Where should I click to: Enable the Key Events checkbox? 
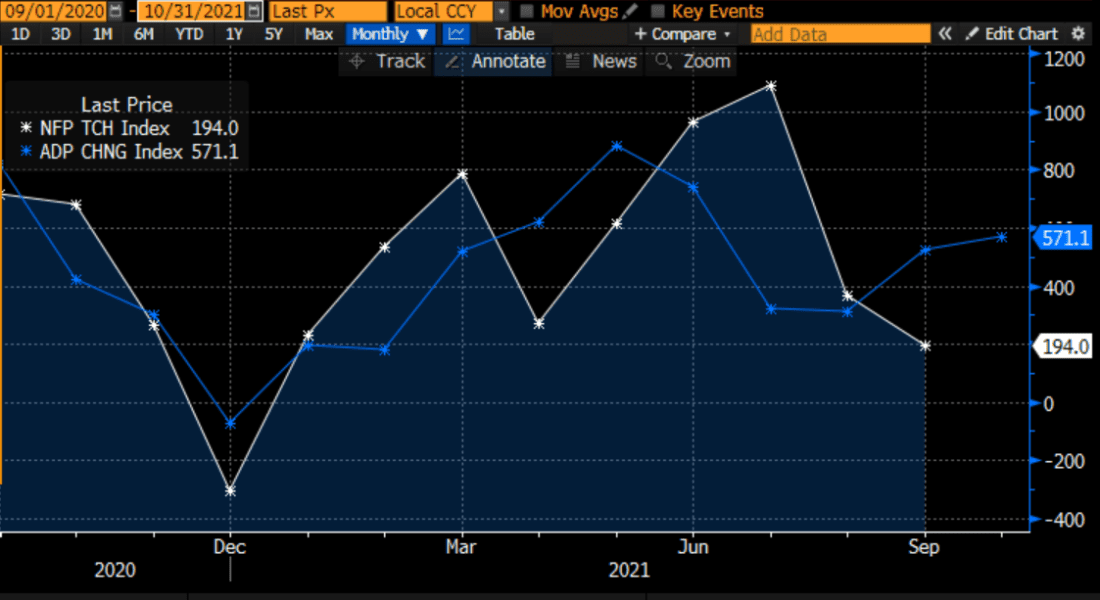(657, 11)
